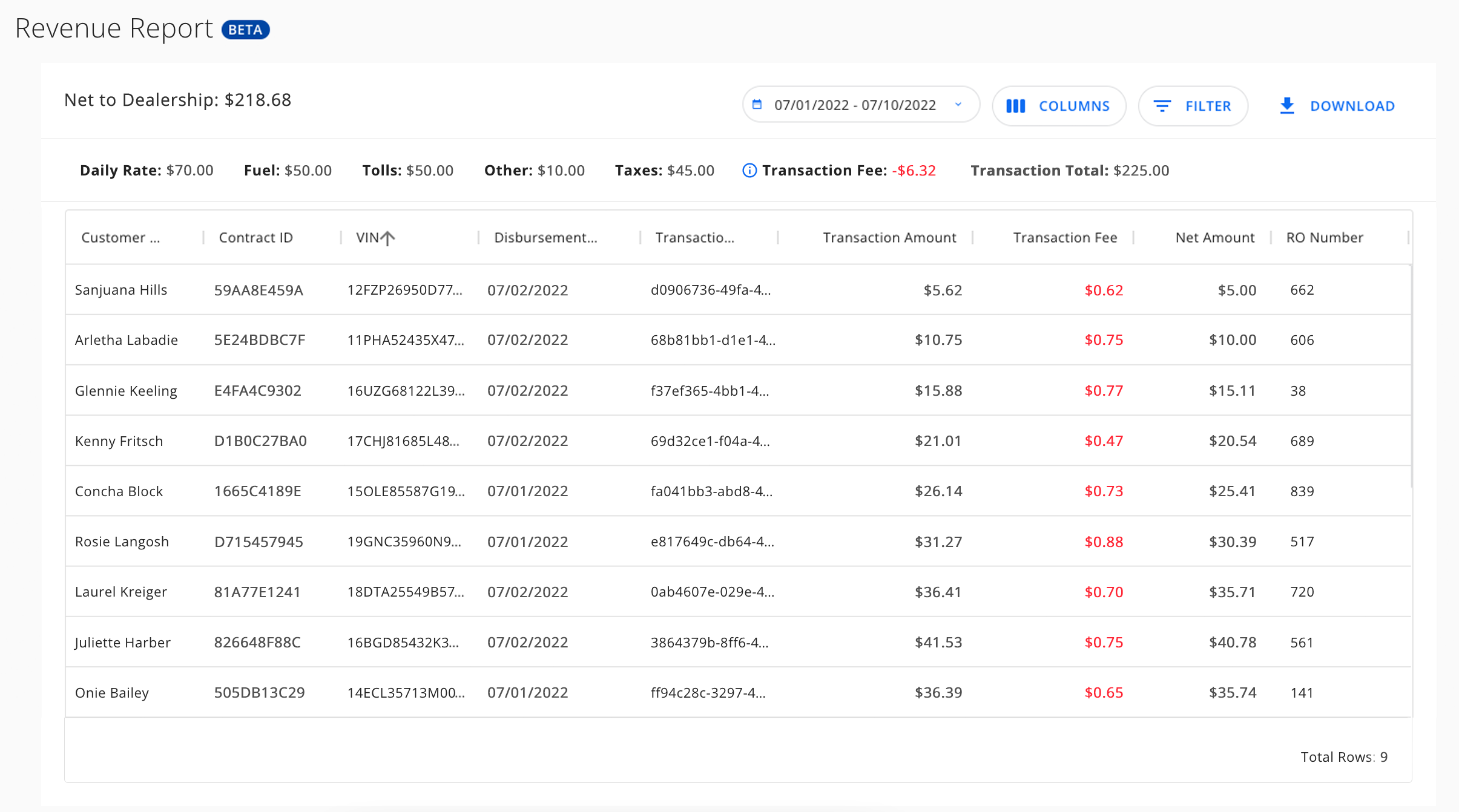1459x812 pixels.
Task: Sort by Contract ID column header
Action: (255, 238)
